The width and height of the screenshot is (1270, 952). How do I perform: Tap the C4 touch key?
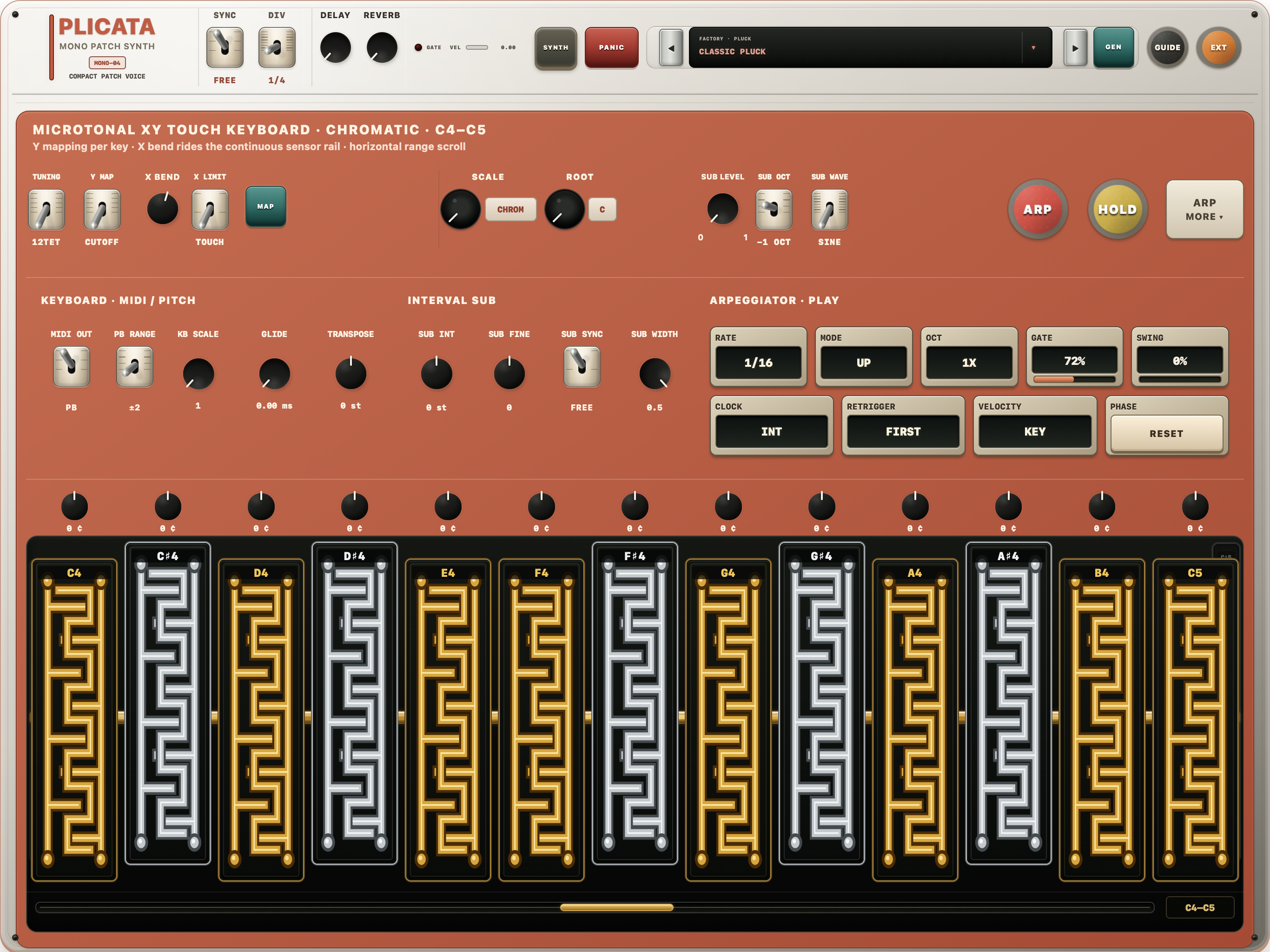(74, 720)
